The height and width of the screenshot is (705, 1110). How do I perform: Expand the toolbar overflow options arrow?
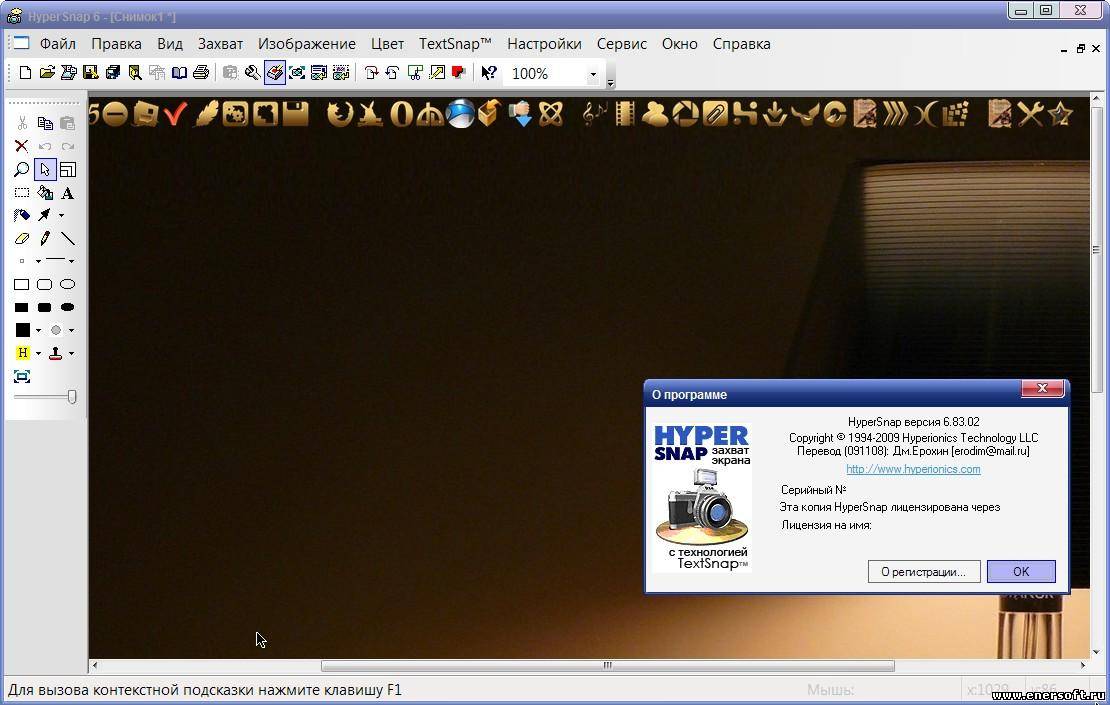[x=610, y=82]
